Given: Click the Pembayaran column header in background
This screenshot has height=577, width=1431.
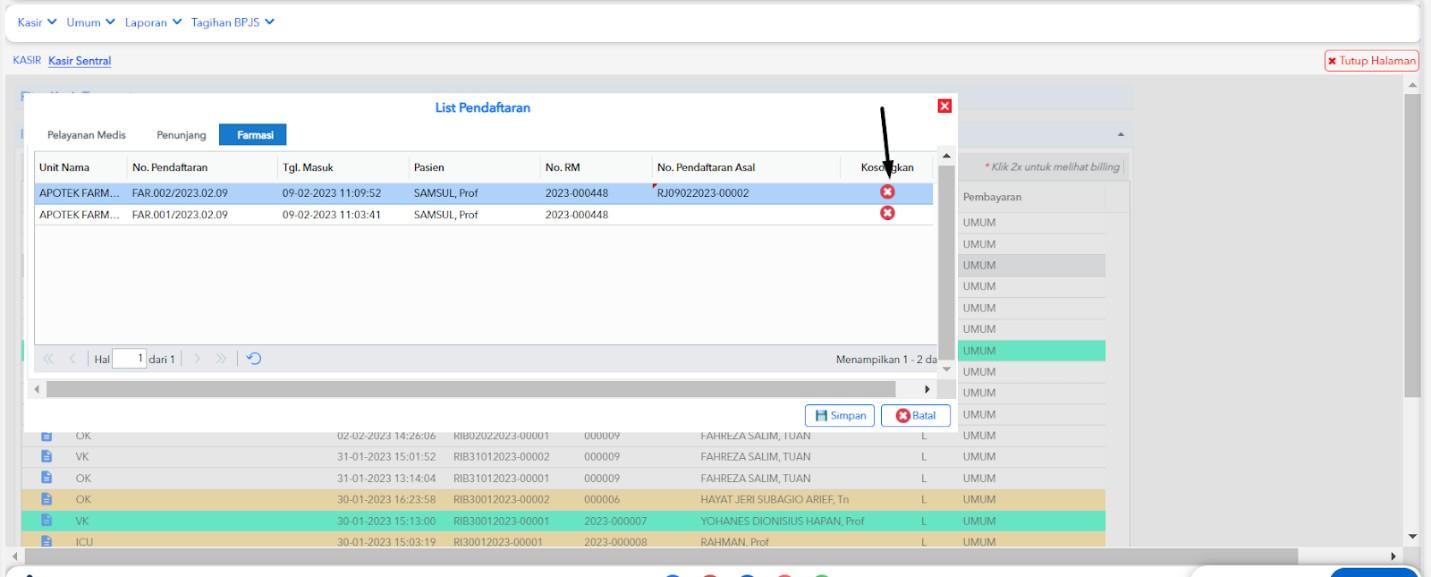Looking at the screenshot, I should coord(1031,198).
